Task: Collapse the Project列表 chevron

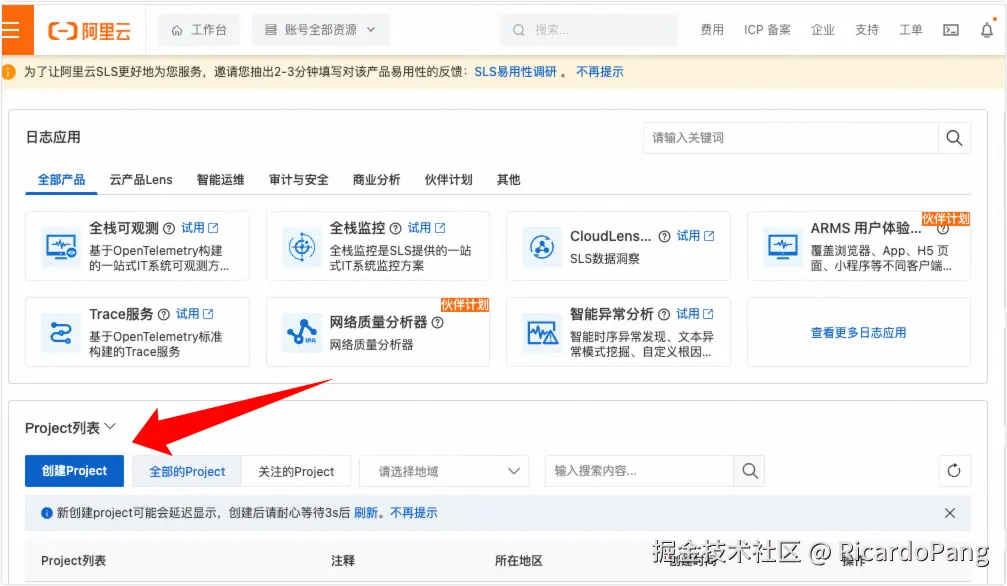Action: point(110,427)
